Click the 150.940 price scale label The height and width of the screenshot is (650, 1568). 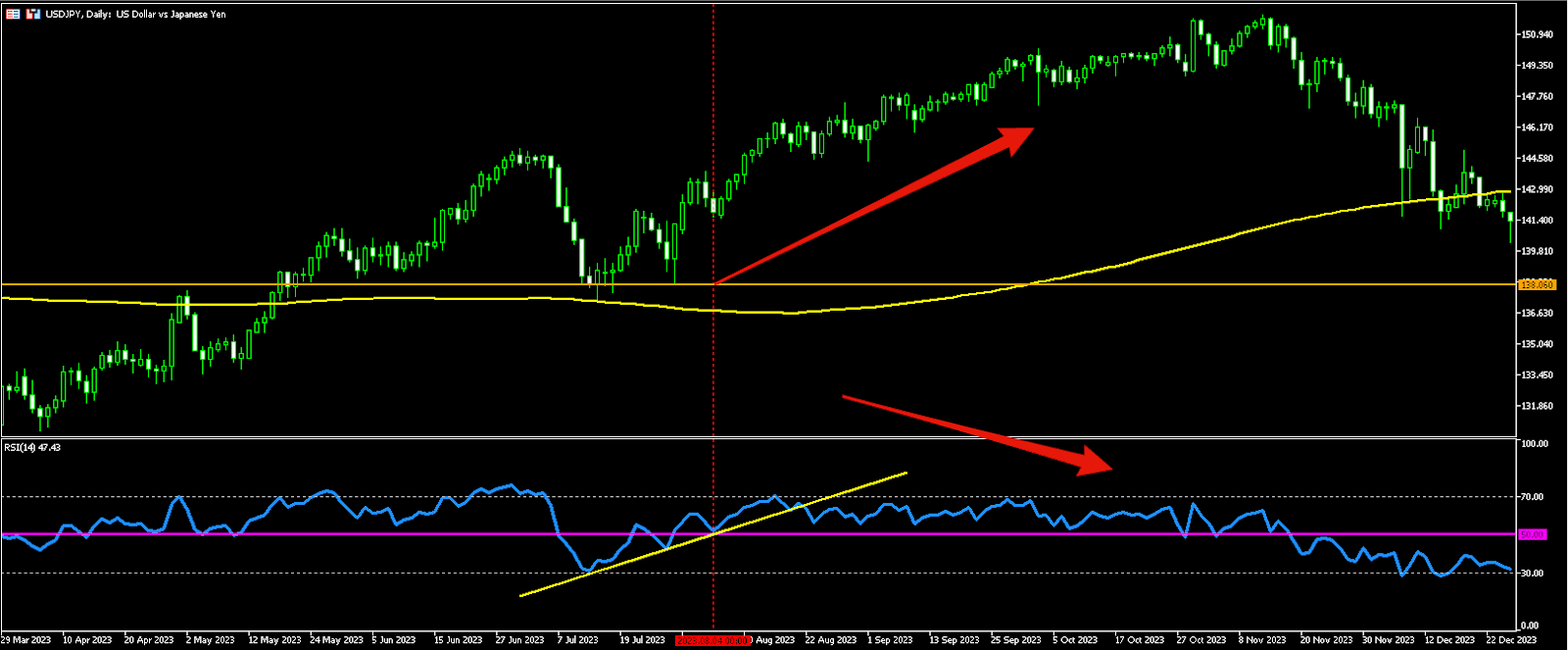tap(1537, 34)
